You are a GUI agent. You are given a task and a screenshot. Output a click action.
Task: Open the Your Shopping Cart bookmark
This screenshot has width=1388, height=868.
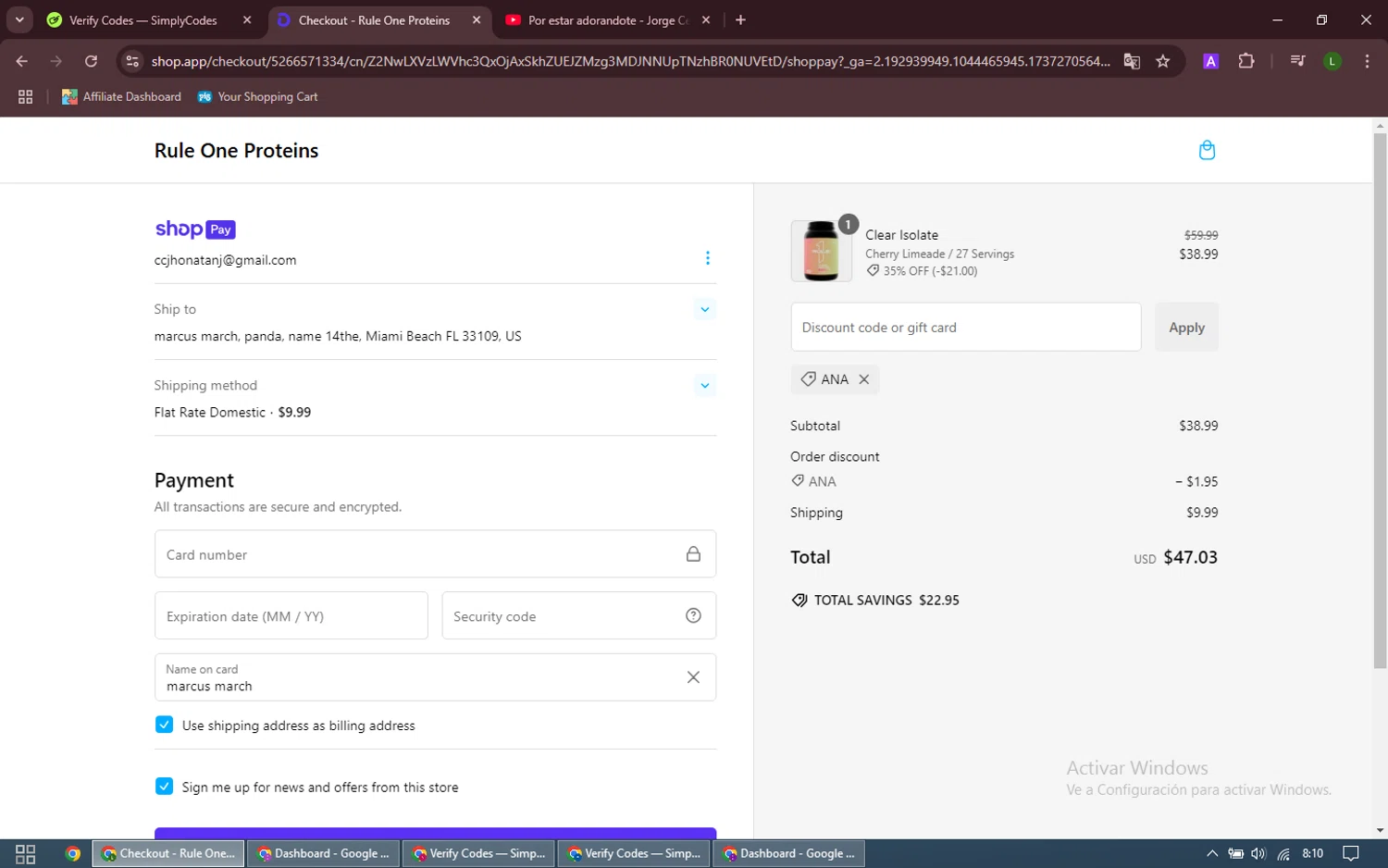pos(257,96)
